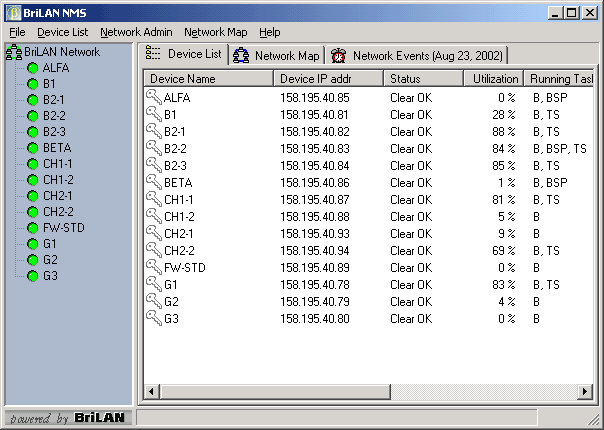Sort by Device IP addr column header
The width and height of the screenshot is (604, 430).
pos(329,79)
